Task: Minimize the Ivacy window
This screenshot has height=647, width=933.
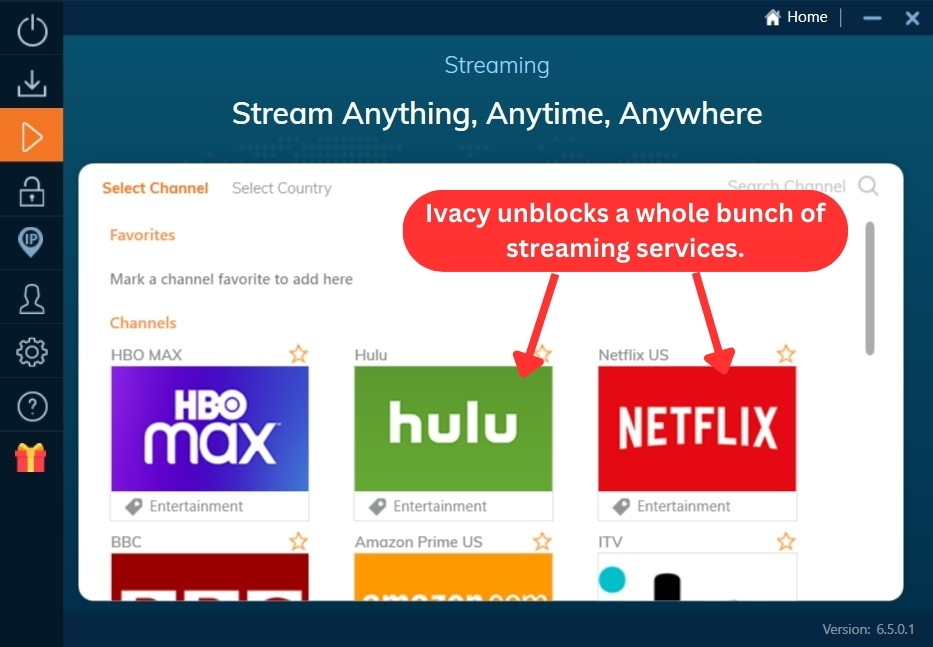Action: pos(872,18)
